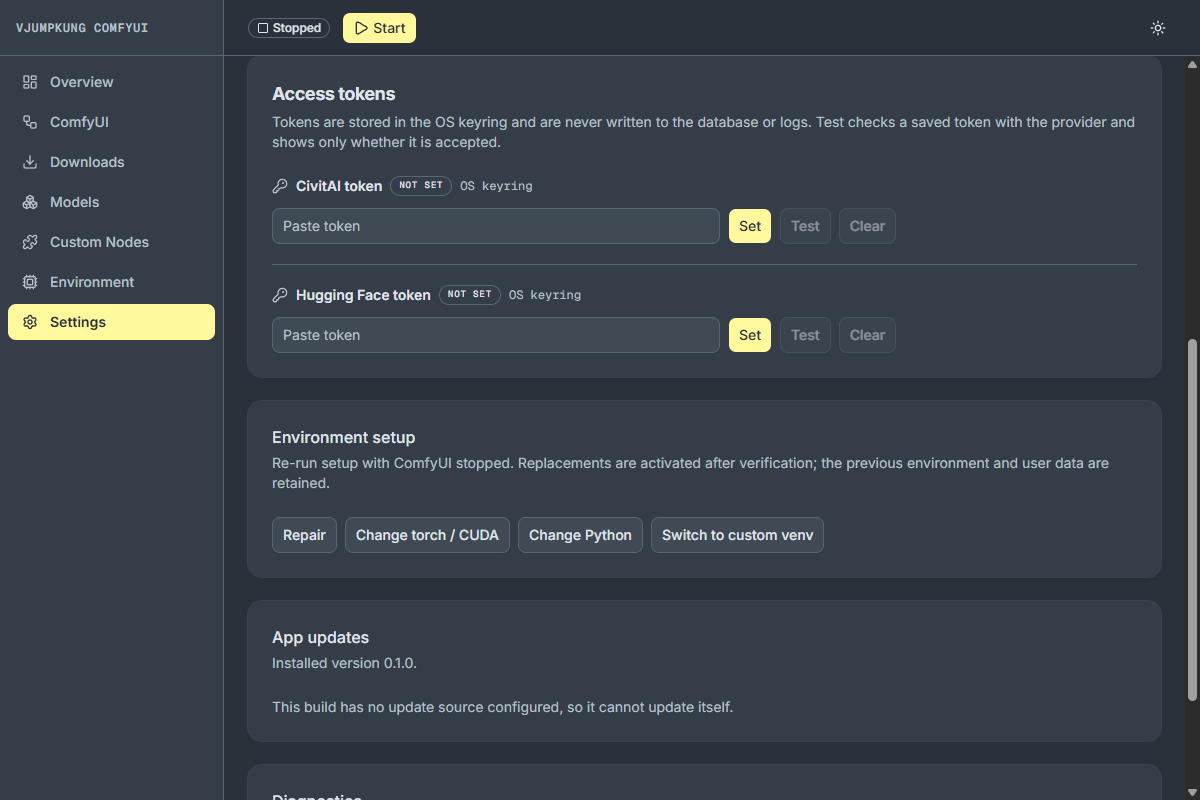Open the Overview page
1200x800 pixels.
tap(111, 82)
